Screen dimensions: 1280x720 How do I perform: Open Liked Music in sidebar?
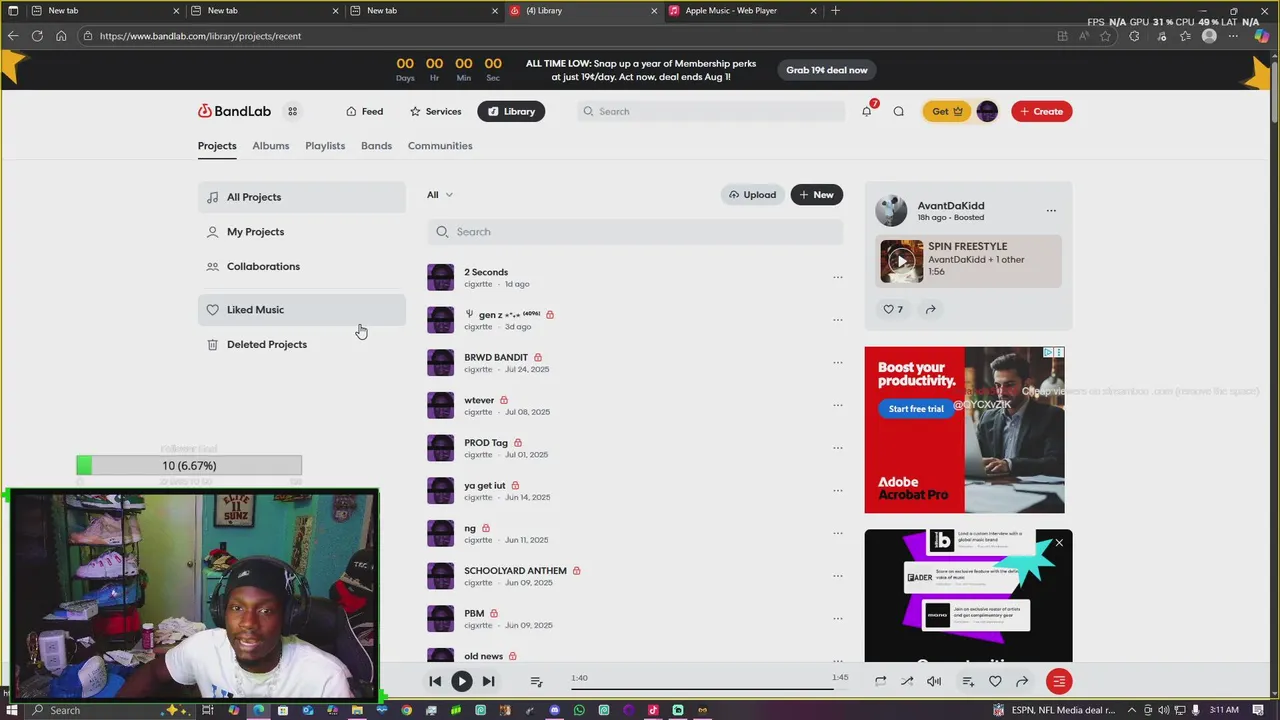click(x=301, y=310)
